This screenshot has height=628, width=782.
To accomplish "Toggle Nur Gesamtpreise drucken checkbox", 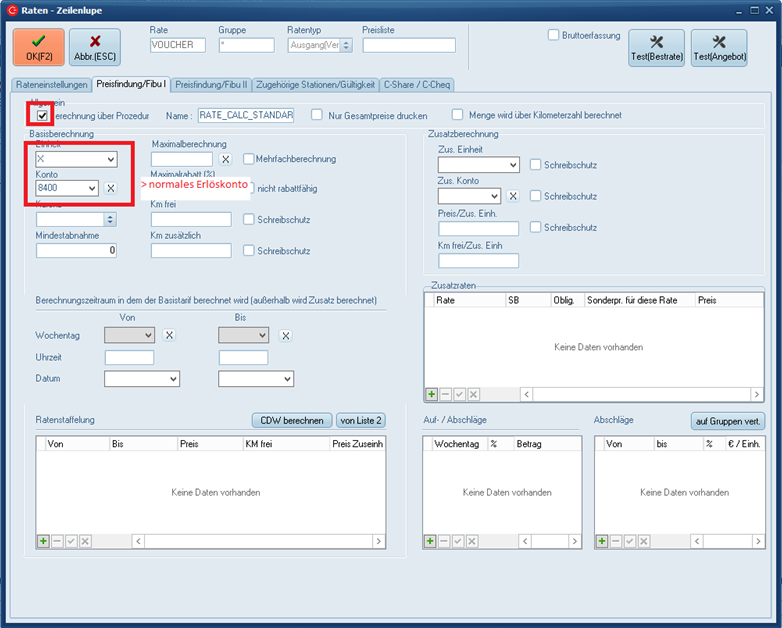I will point(317,115).
